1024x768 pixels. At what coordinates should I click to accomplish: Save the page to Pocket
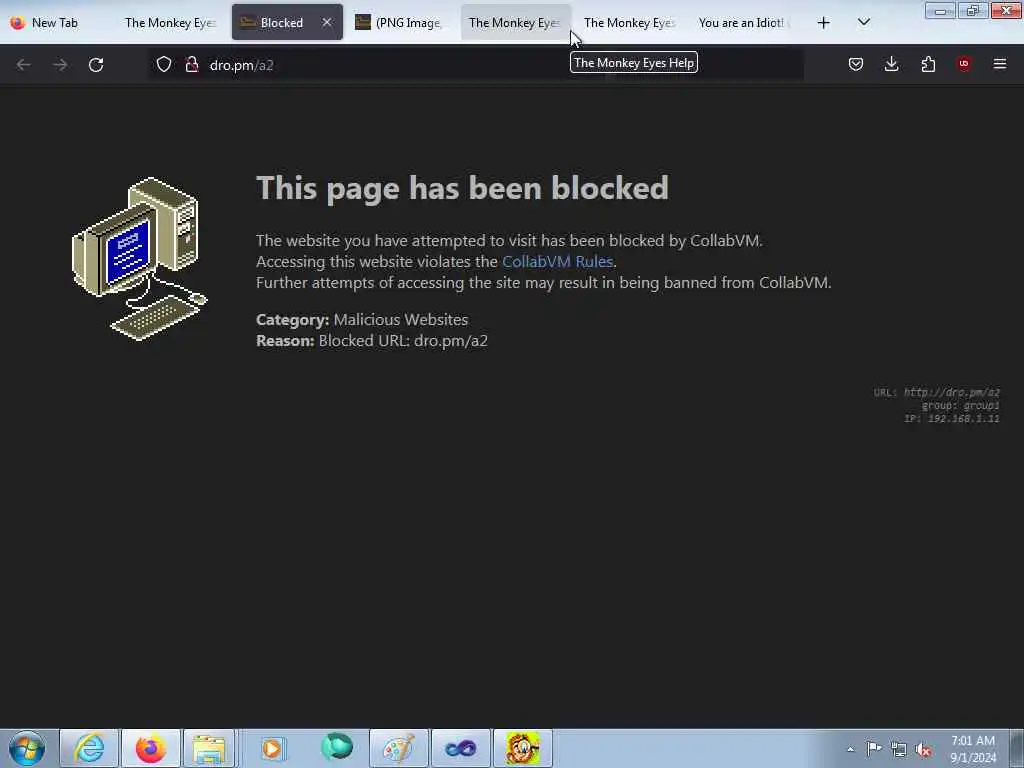[x=856, y=64]
